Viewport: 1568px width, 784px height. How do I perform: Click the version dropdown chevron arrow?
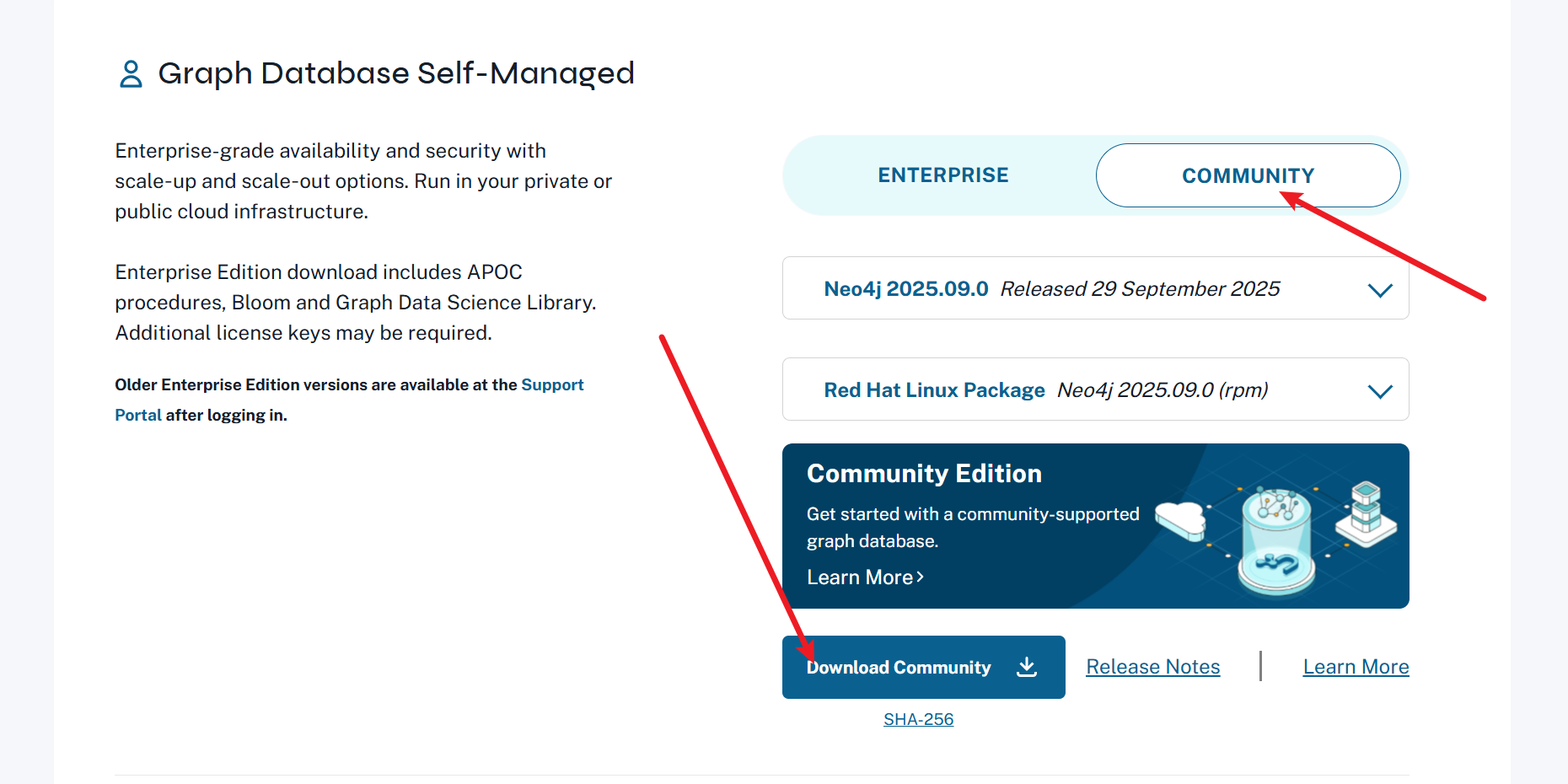(1380, 290)
